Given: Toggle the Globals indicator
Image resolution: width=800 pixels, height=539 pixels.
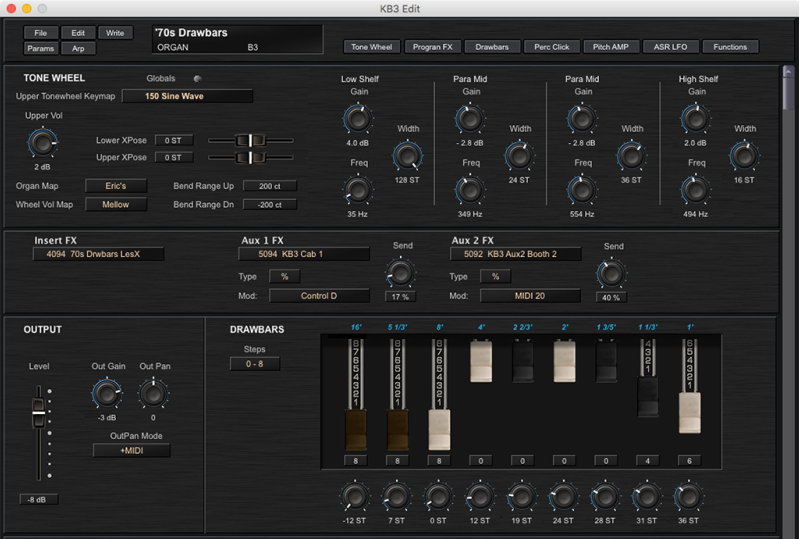Looking at the screenshot, I should point(197,79).
